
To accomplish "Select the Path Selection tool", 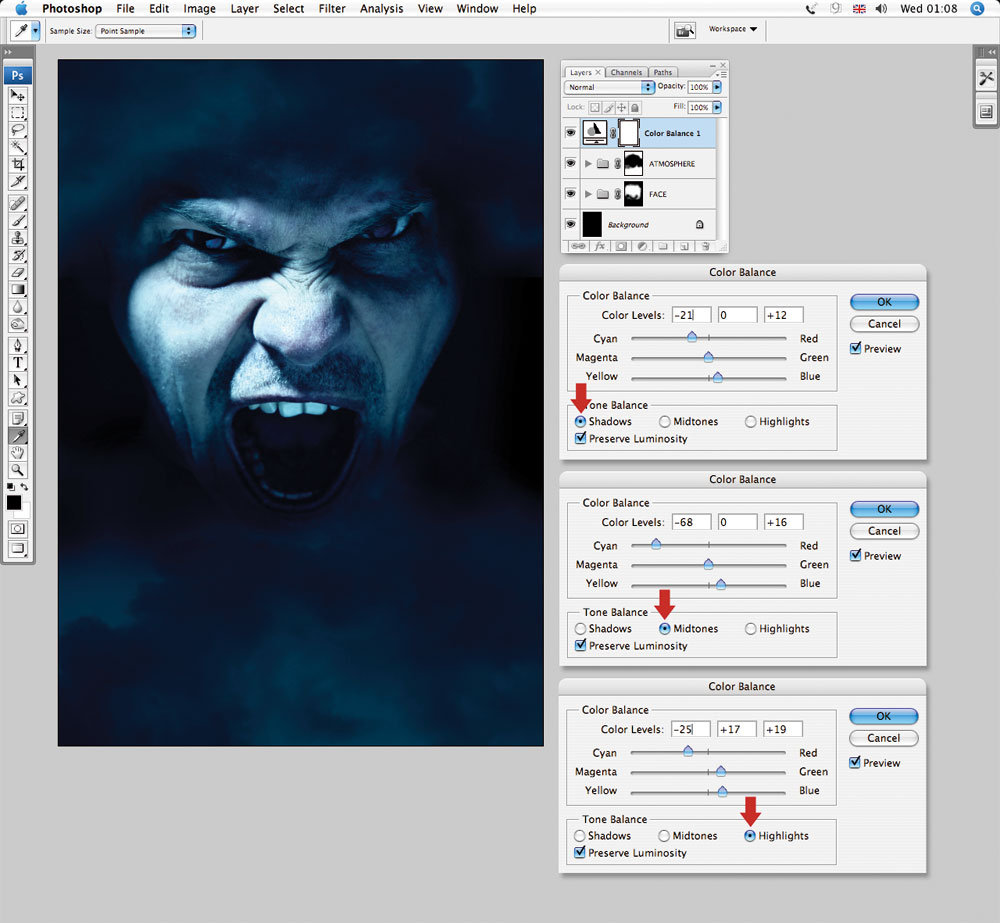I will coord(18,380).
